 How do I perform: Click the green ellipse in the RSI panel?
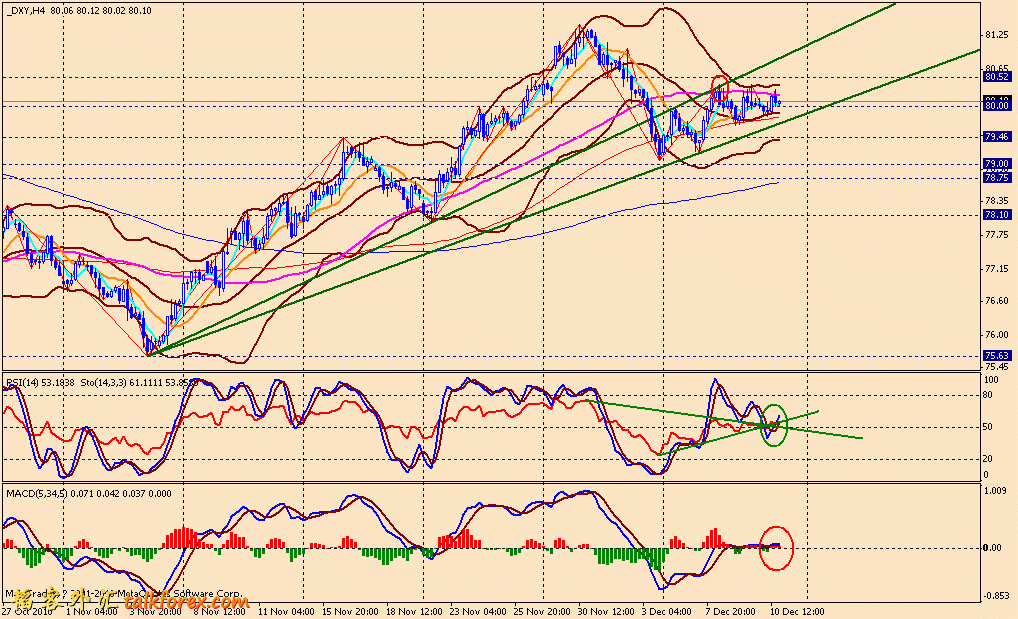click(x=774, y=425)
